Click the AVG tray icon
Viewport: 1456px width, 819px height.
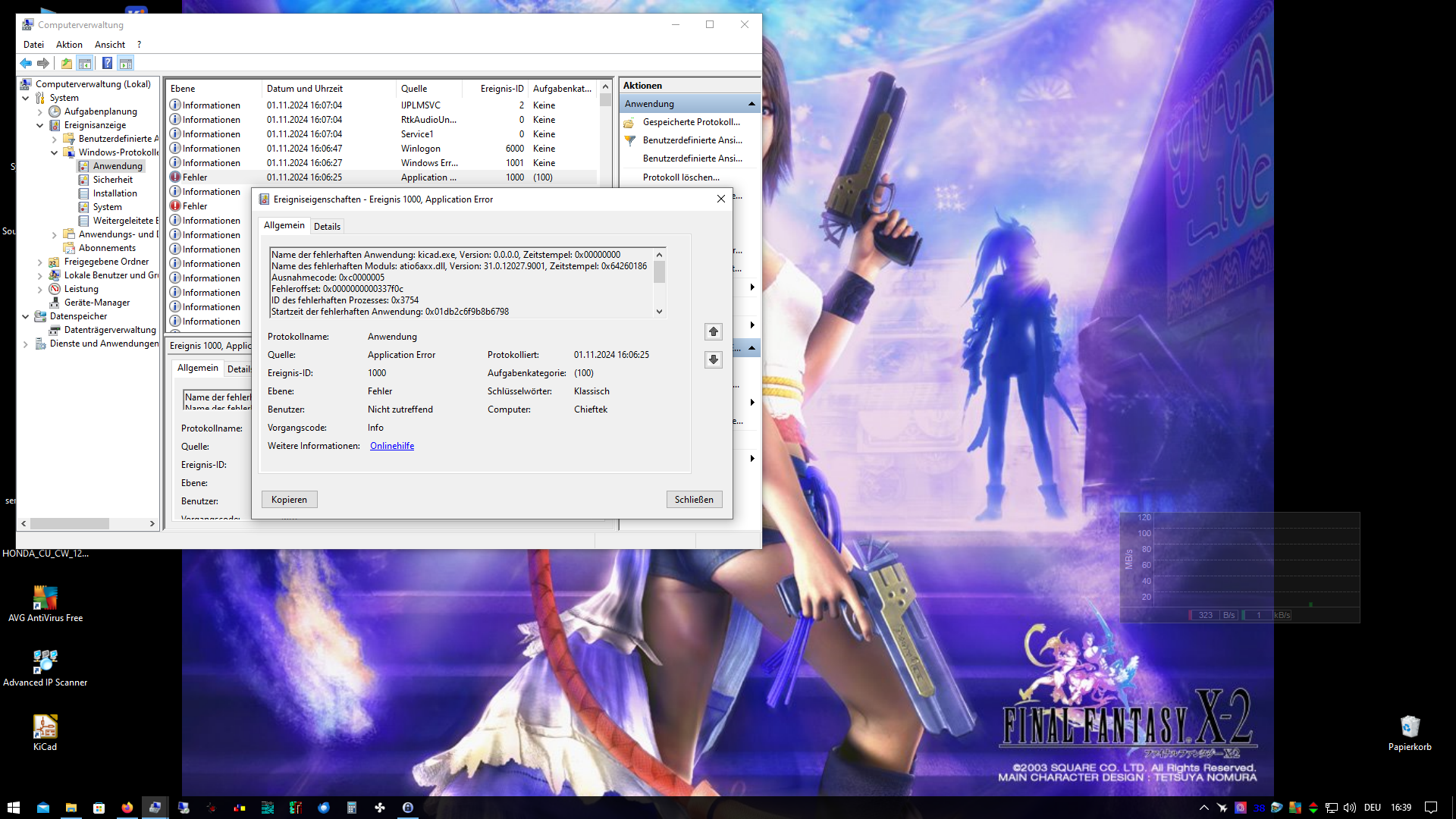coord(1295,808)
